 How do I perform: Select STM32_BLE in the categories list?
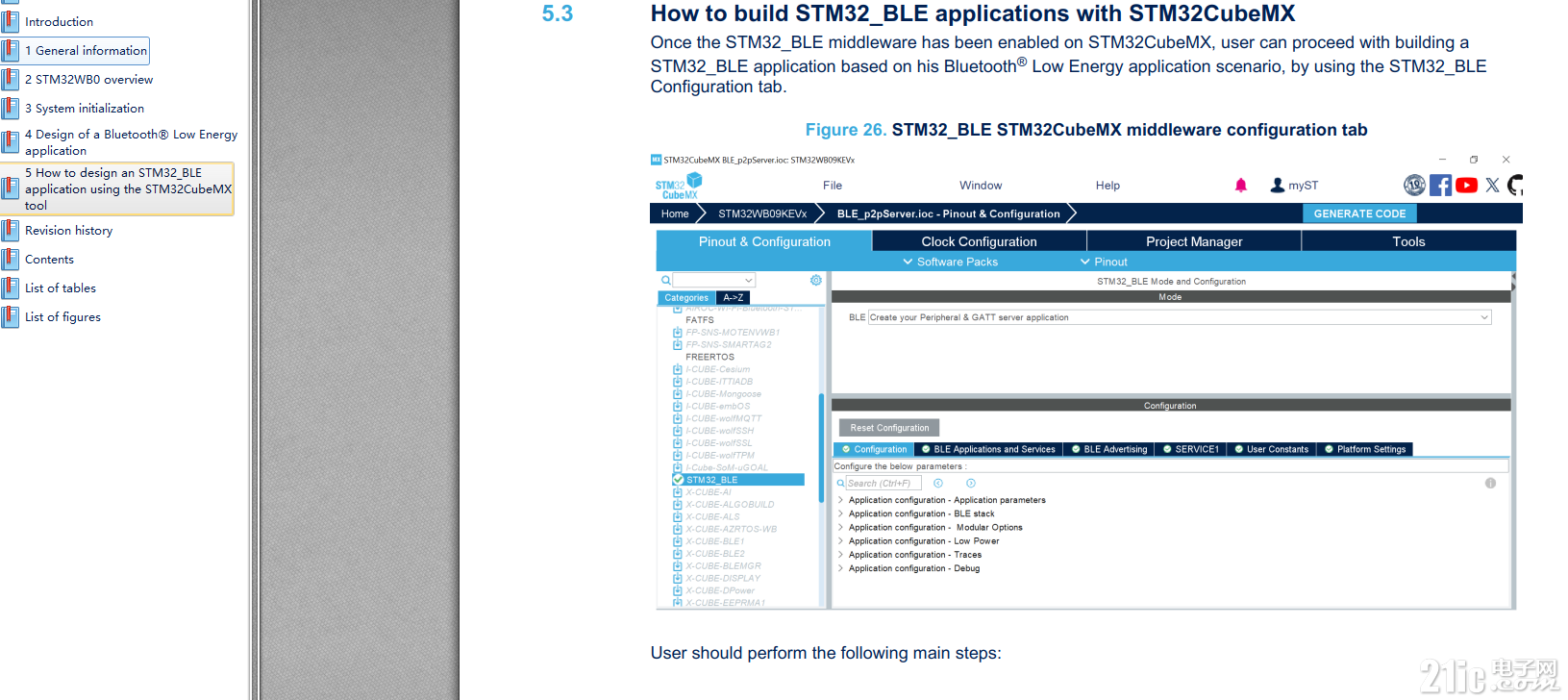[738, 479]
